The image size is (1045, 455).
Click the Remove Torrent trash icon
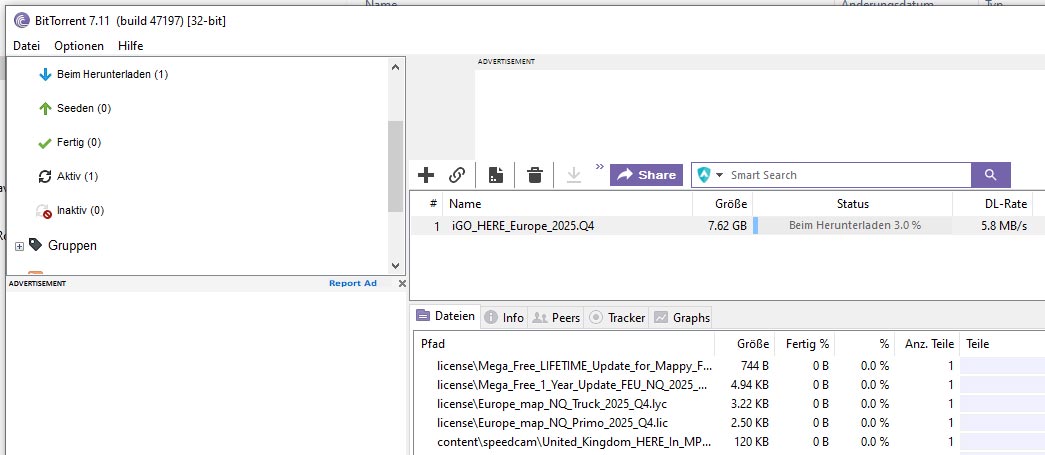pyautogui.click(x=534, y=175)
